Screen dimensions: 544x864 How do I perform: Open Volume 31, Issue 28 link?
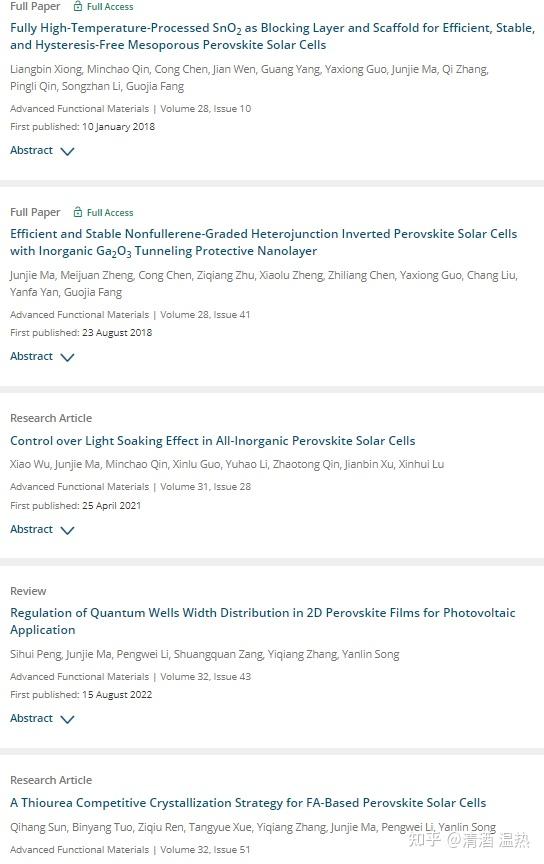click(x=206, y=487)
